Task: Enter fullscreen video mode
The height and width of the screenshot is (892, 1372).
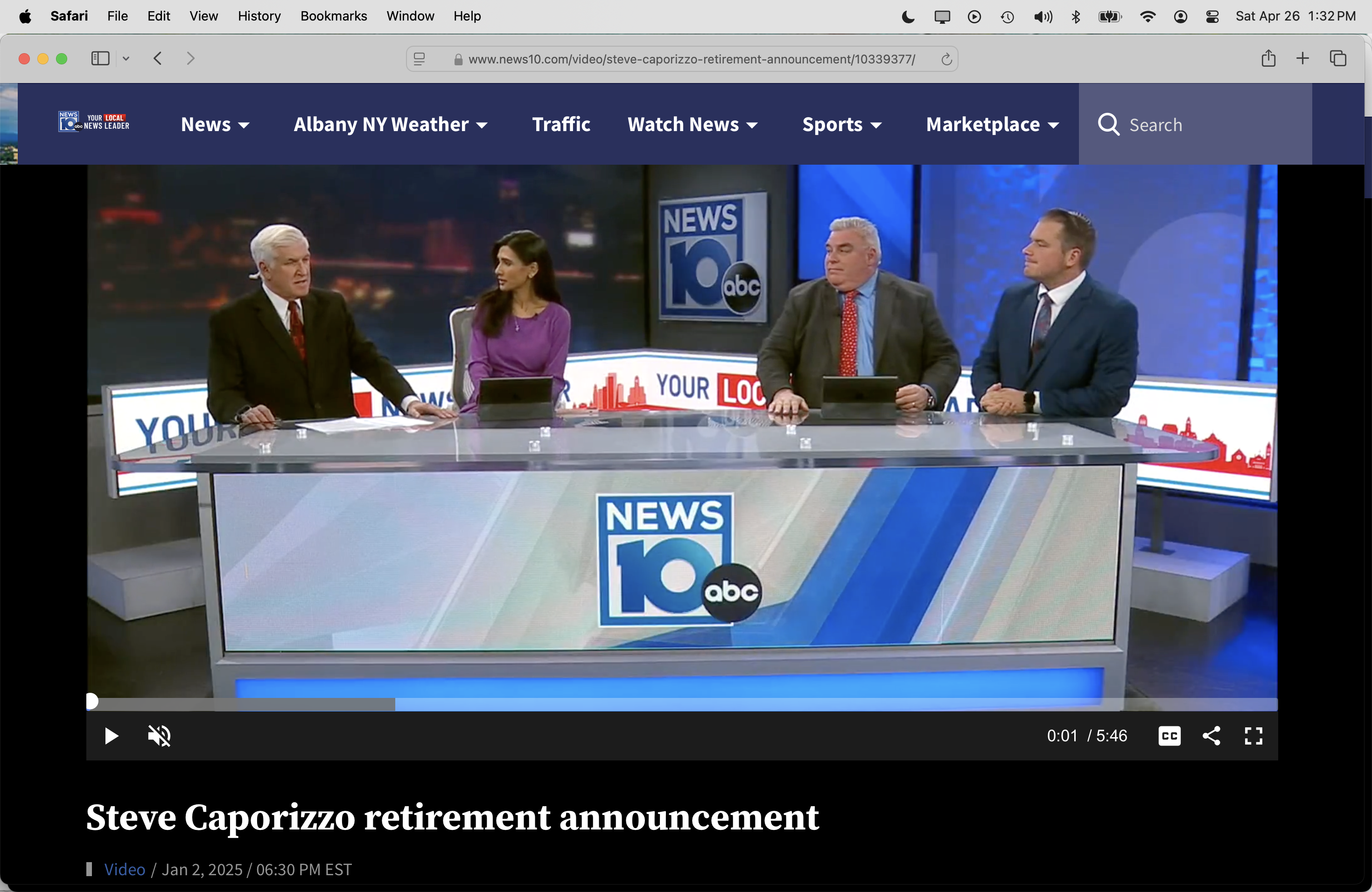Action: click(x=1253, y=736)
